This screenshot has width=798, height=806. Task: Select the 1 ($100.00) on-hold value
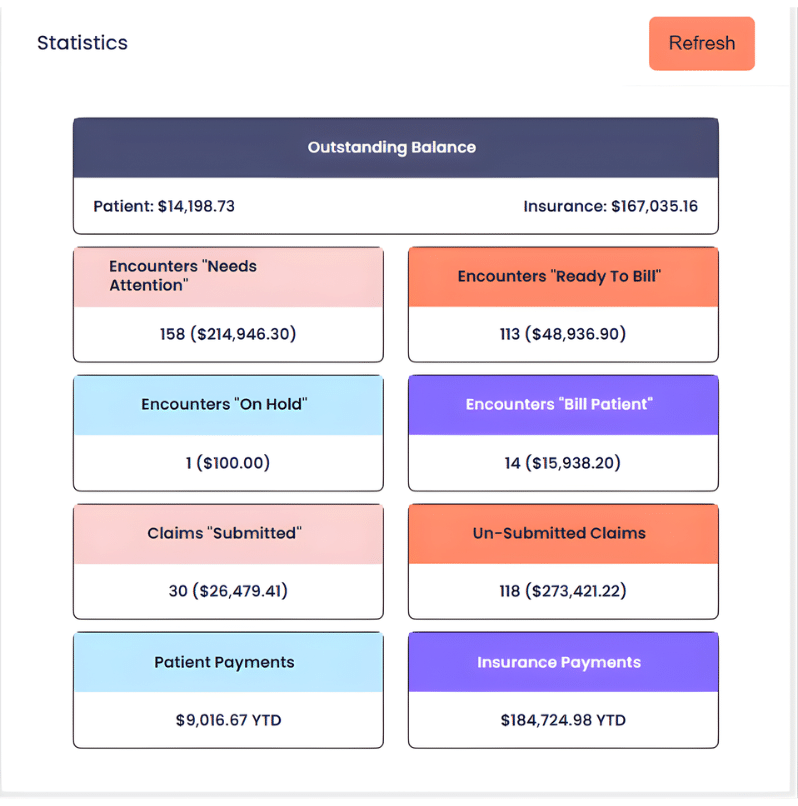click(x=228, y=463)
